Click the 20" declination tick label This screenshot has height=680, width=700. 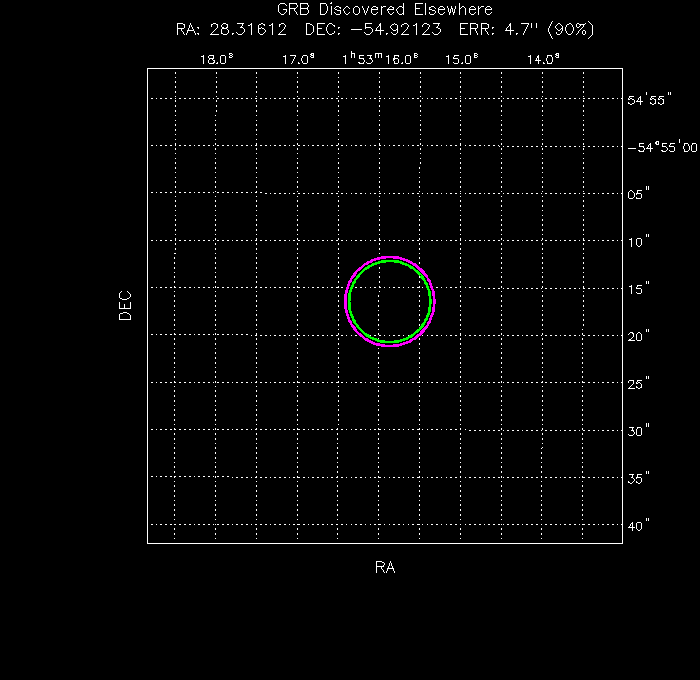638,336
